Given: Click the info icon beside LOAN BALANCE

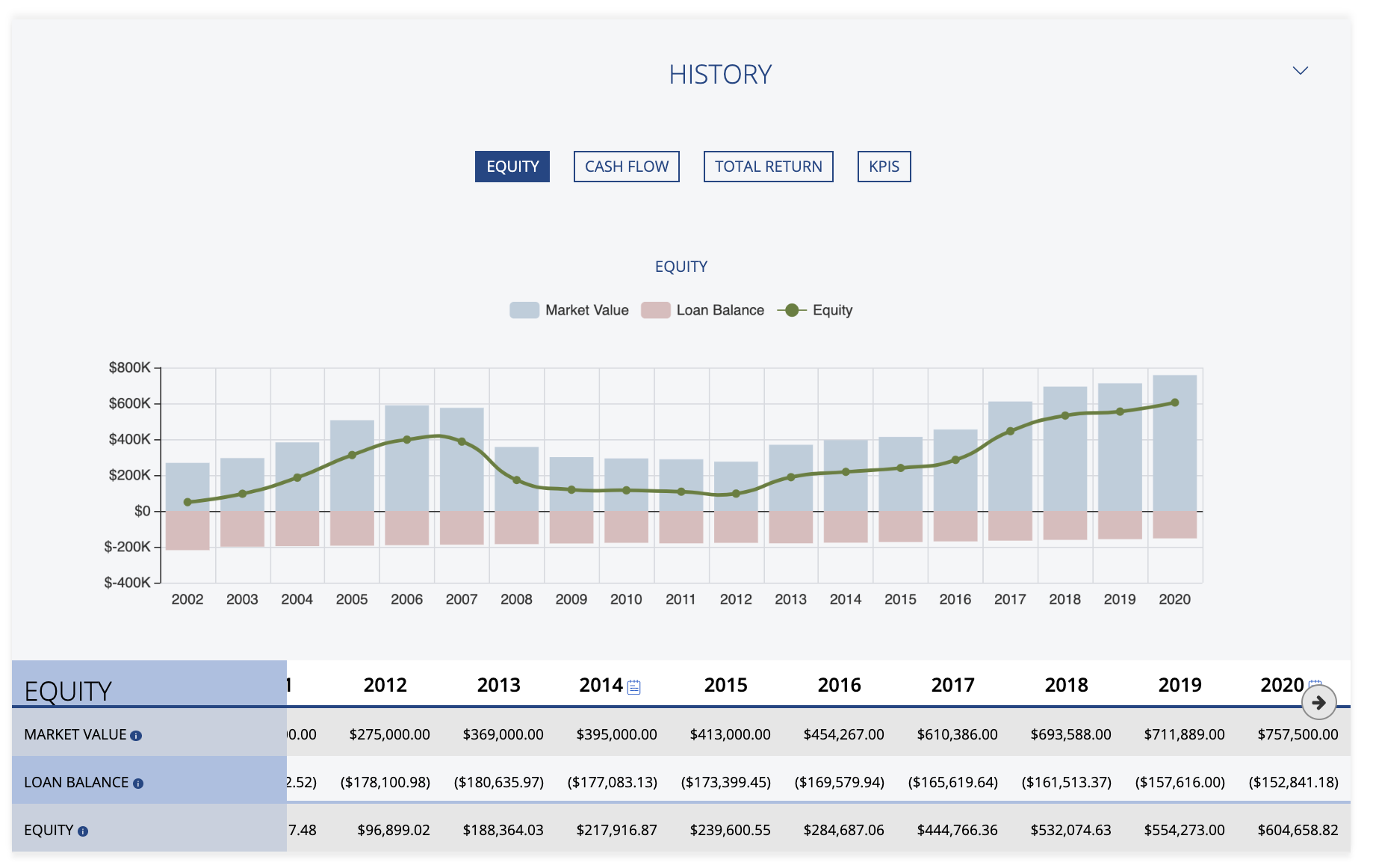Looking at the screenshot, I should pos(137,784).
